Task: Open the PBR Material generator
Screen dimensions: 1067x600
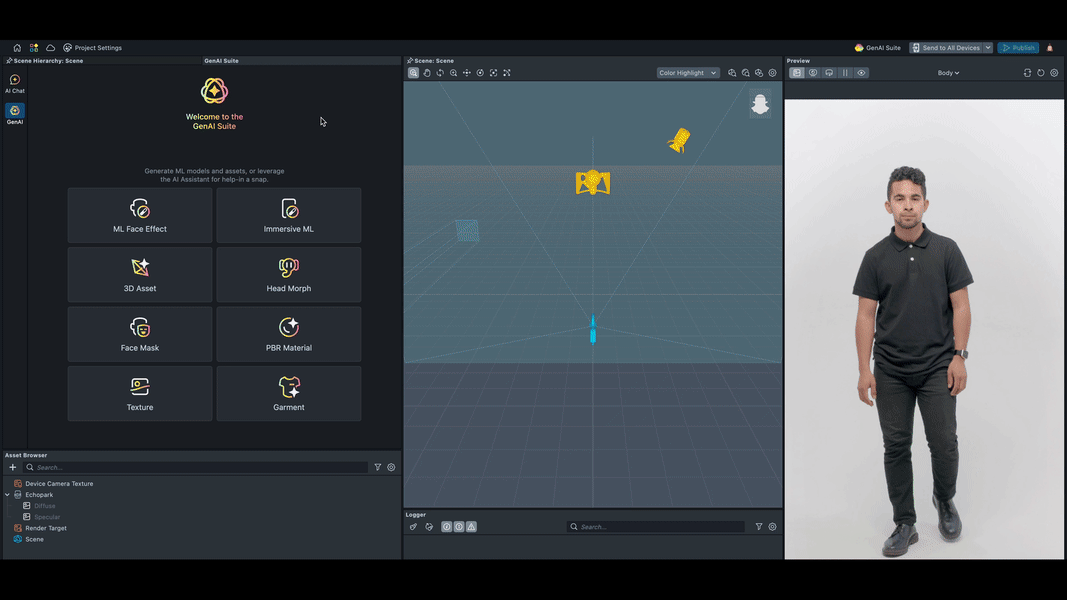Action: (289, 334)
